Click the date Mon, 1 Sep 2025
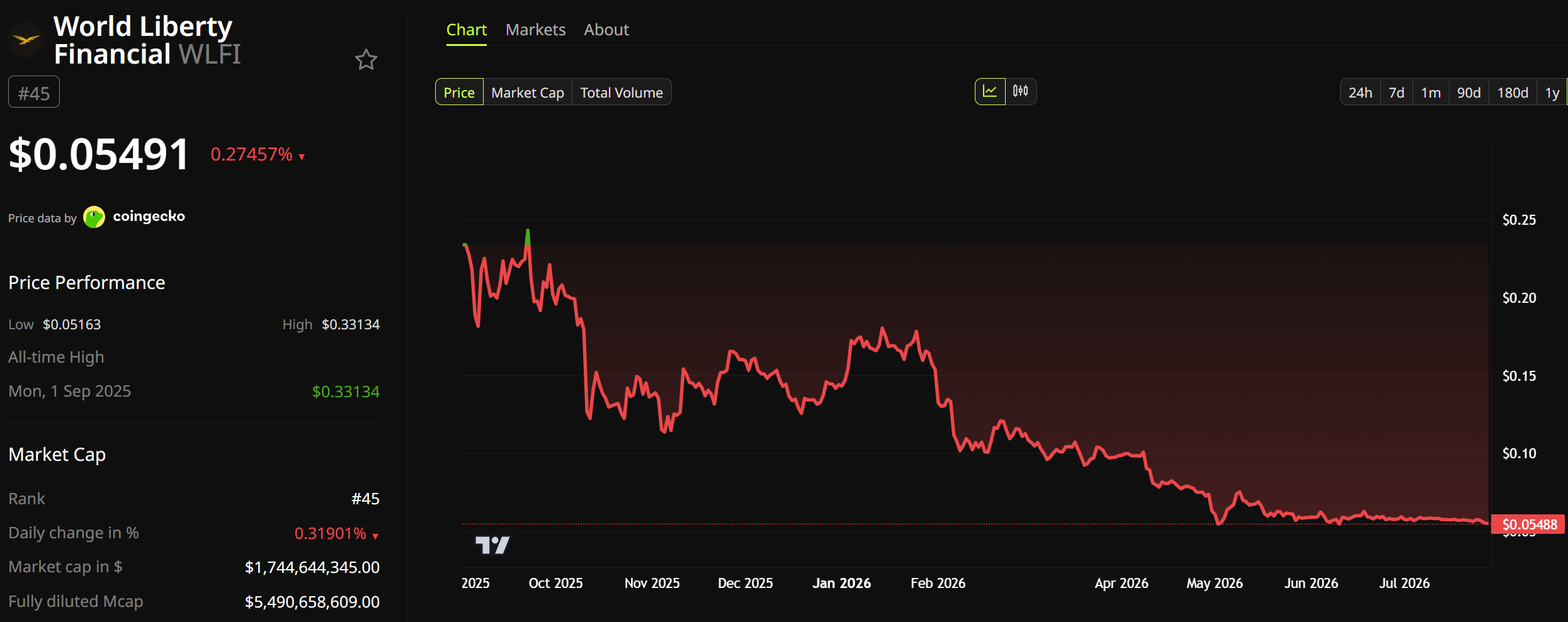This screenshot has width=1568, height=622. click(70, 391)
